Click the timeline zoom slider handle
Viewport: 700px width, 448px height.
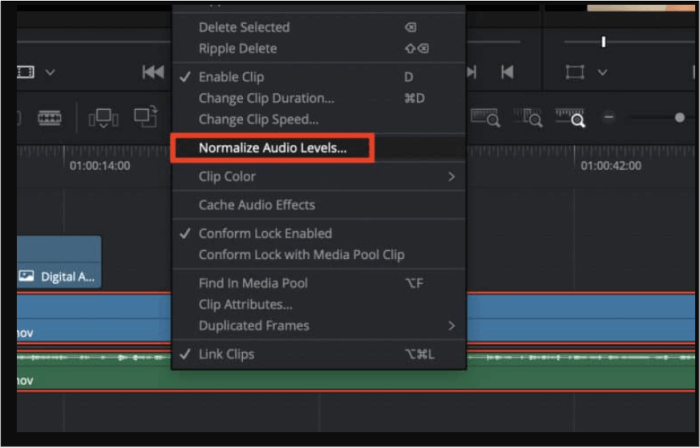coord(679,117)
